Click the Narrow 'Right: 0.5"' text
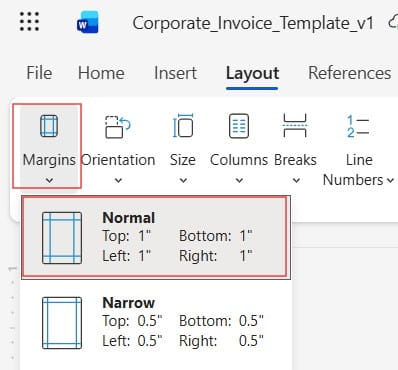This screenshot has width=398, height=370. tap(221, 341)
